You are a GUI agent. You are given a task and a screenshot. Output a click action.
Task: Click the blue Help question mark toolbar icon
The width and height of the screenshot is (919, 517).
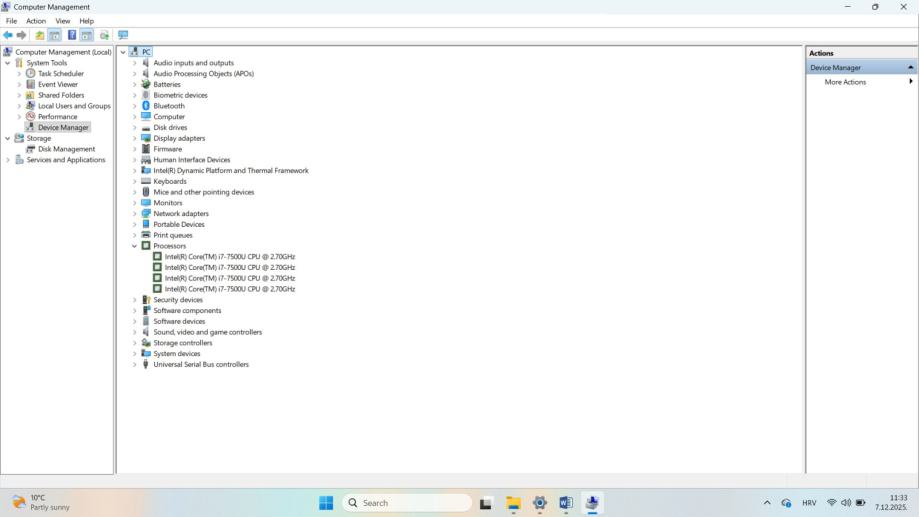[72, 35]
